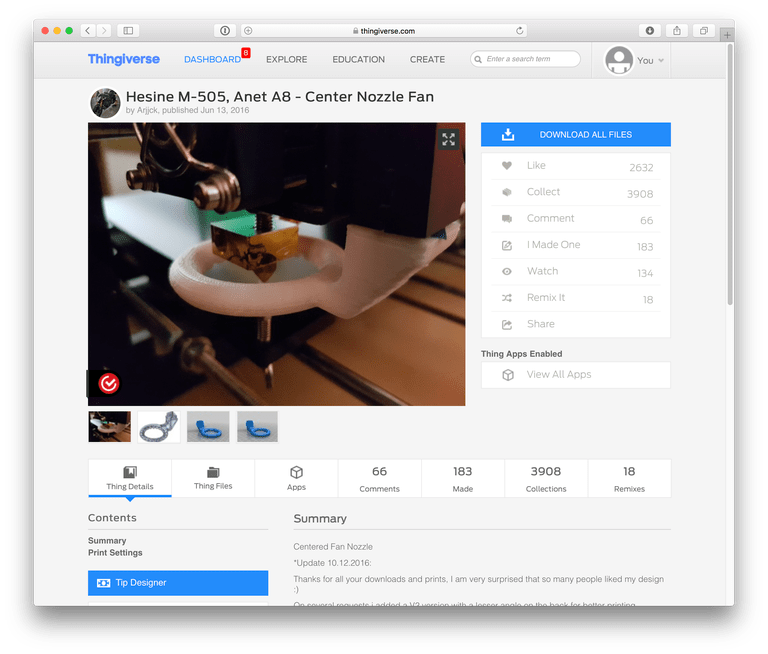768x654 pixels.
Task: Click the magnifier icon in search box
Action: (478, 59)
